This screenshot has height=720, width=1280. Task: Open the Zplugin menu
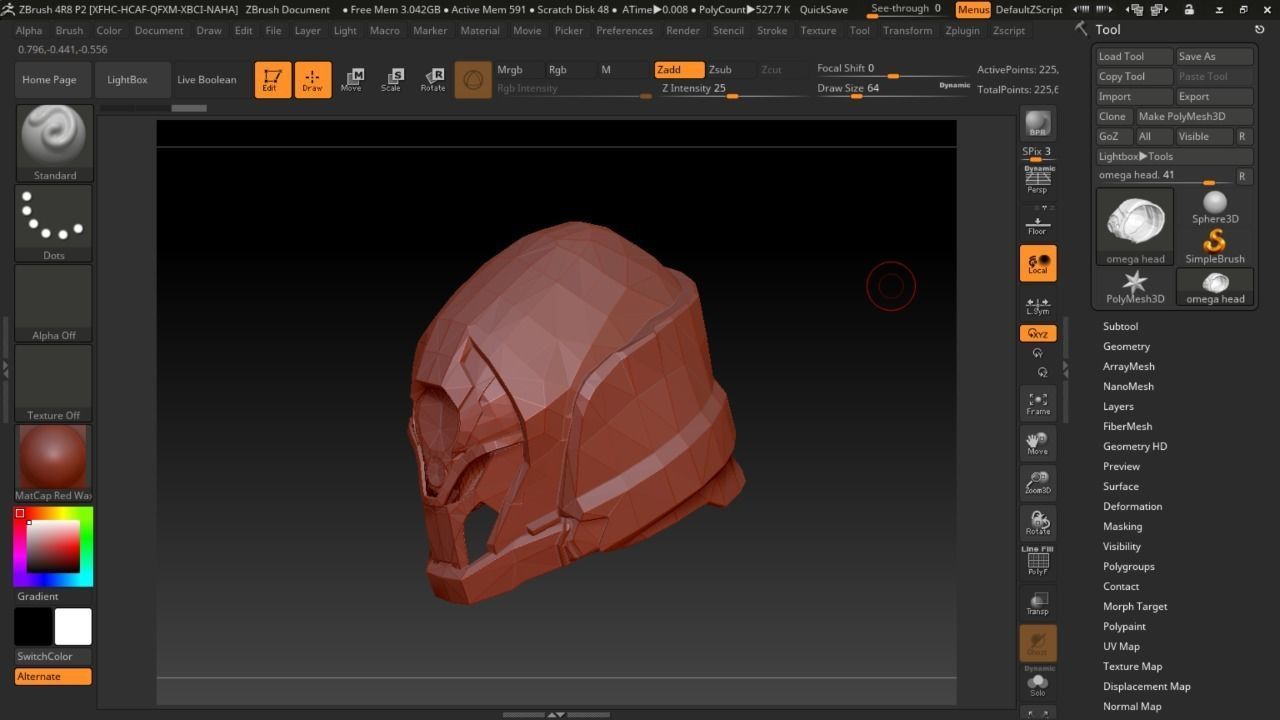pyautogui.click(x=962, y=30)
